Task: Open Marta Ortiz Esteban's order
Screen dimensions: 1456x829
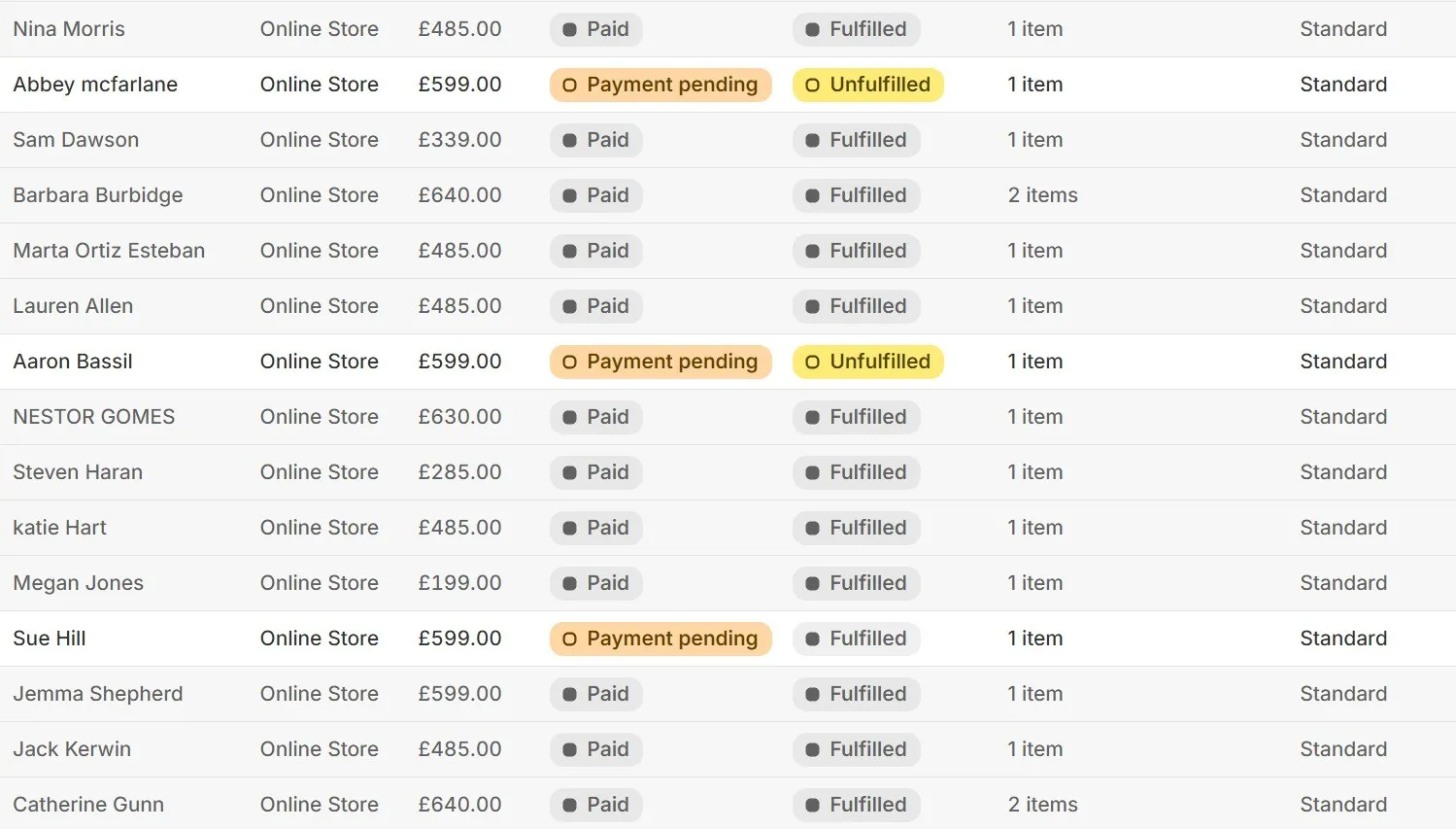Action: click(x=109, y=251)
